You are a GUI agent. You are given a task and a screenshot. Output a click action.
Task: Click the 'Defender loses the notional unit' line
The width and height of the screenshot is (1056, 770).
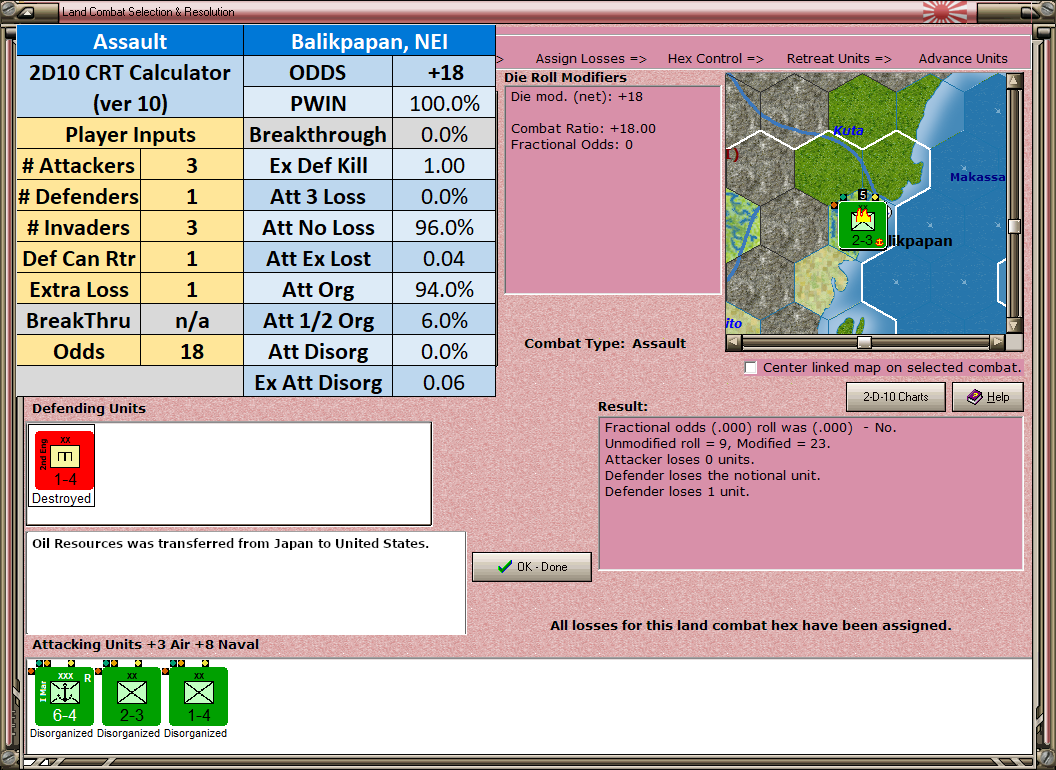click(713, 475)
